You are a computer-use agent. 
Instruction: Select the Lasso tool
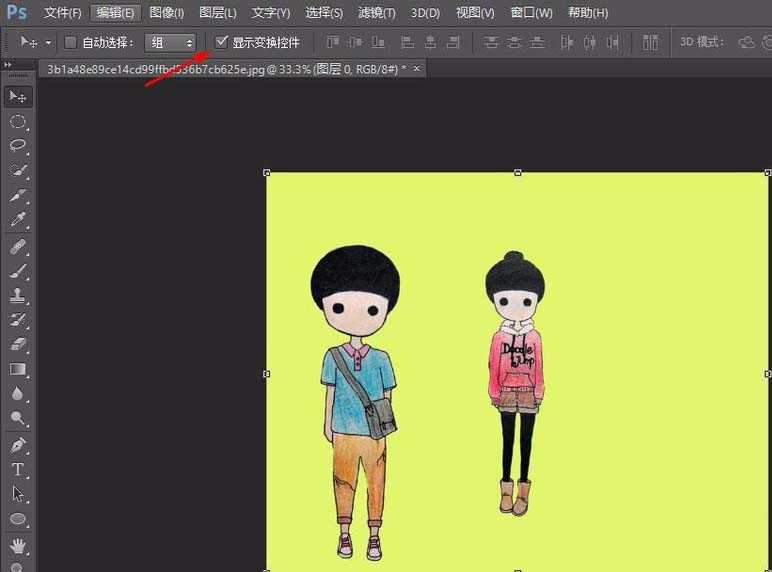pyautogui.click(x=18, y=146)
